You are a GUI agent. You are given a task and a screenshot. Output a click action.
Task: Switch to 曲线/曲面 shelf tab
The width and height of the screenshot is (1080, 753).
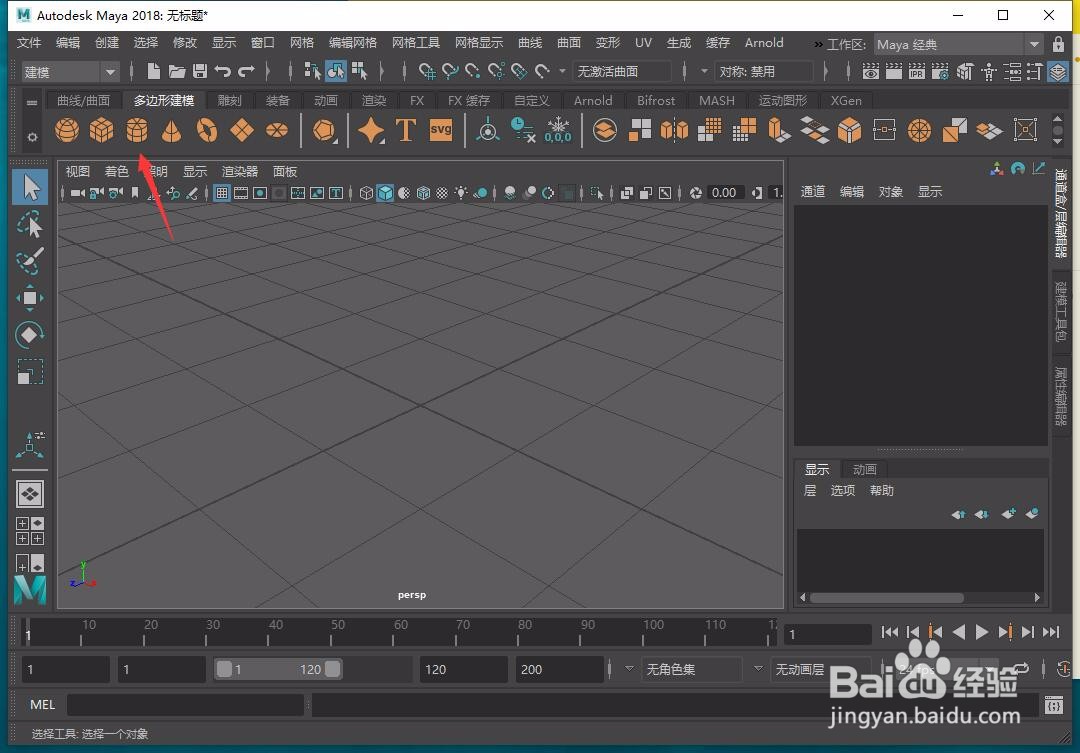83,101
